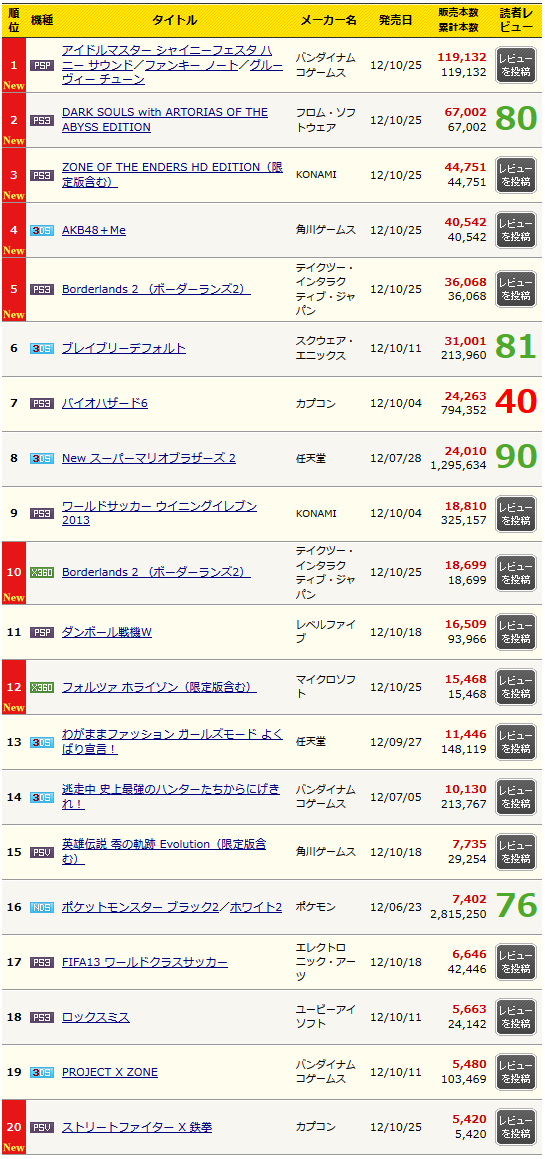This screenshot has height=1159, width=545.
Task: Post a review for ロックスミス
Action: tap(515, 1017)
